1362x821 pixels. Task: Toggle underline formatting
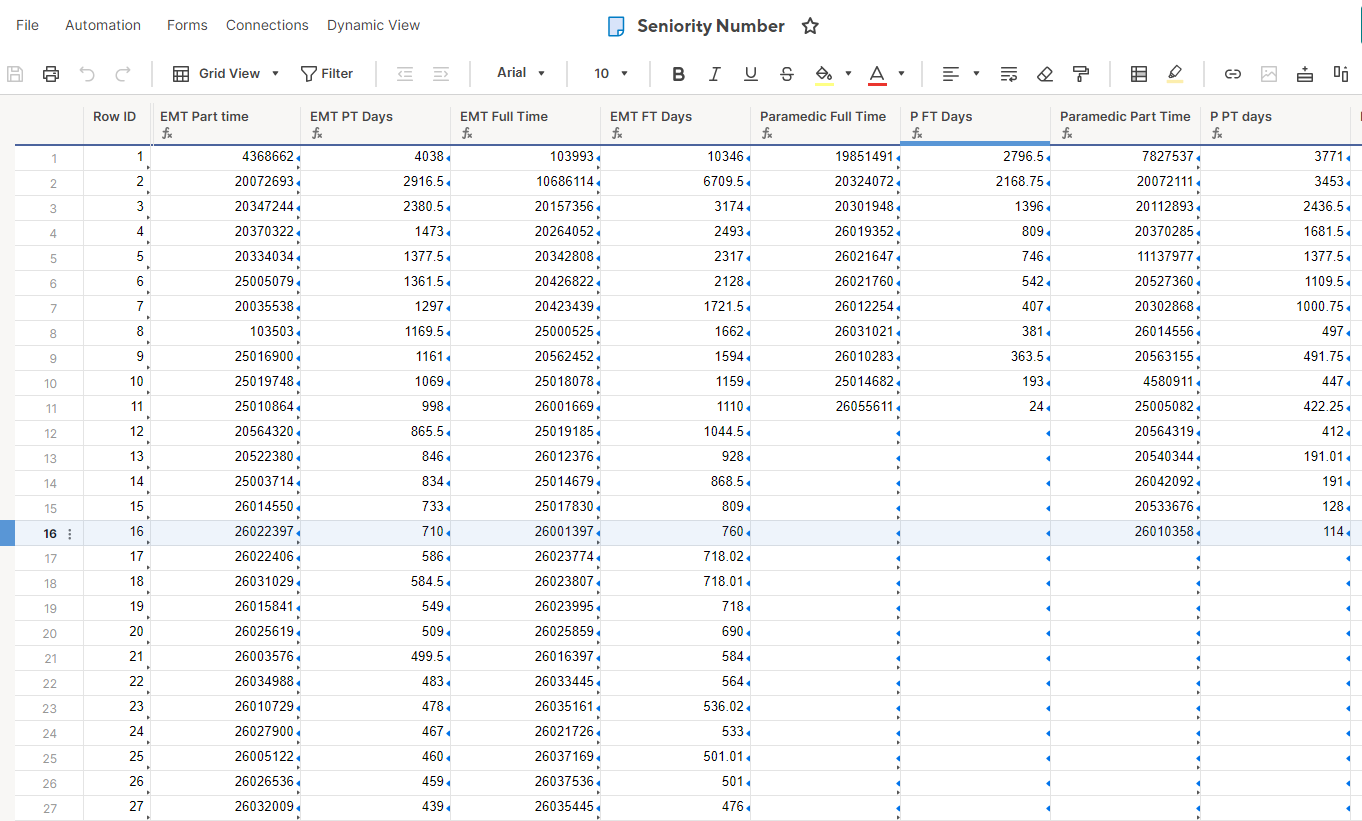click(x=751, y=73)
